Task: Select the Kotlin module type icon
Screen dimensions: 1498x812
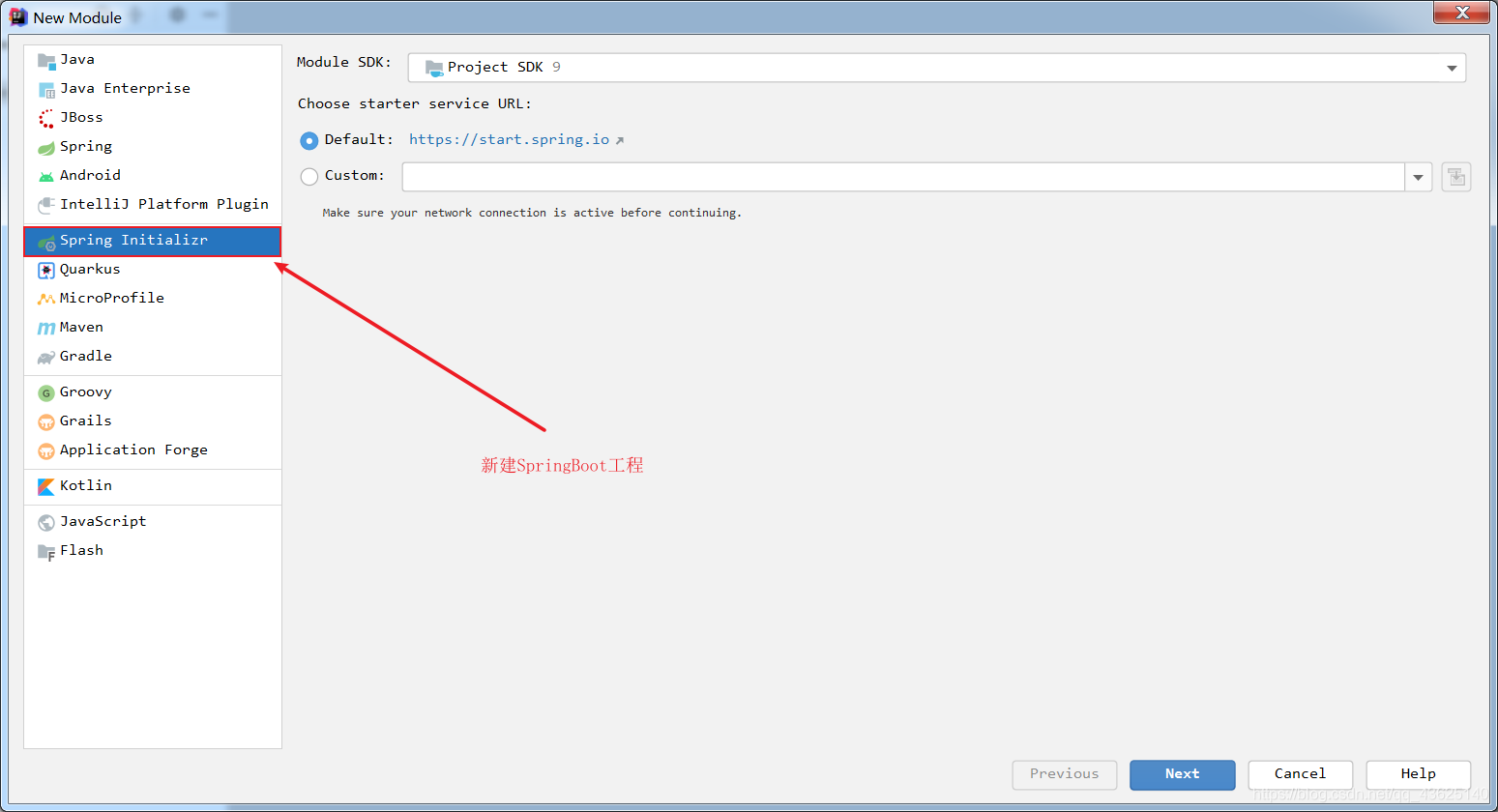Action: click(x=45, y=485)
